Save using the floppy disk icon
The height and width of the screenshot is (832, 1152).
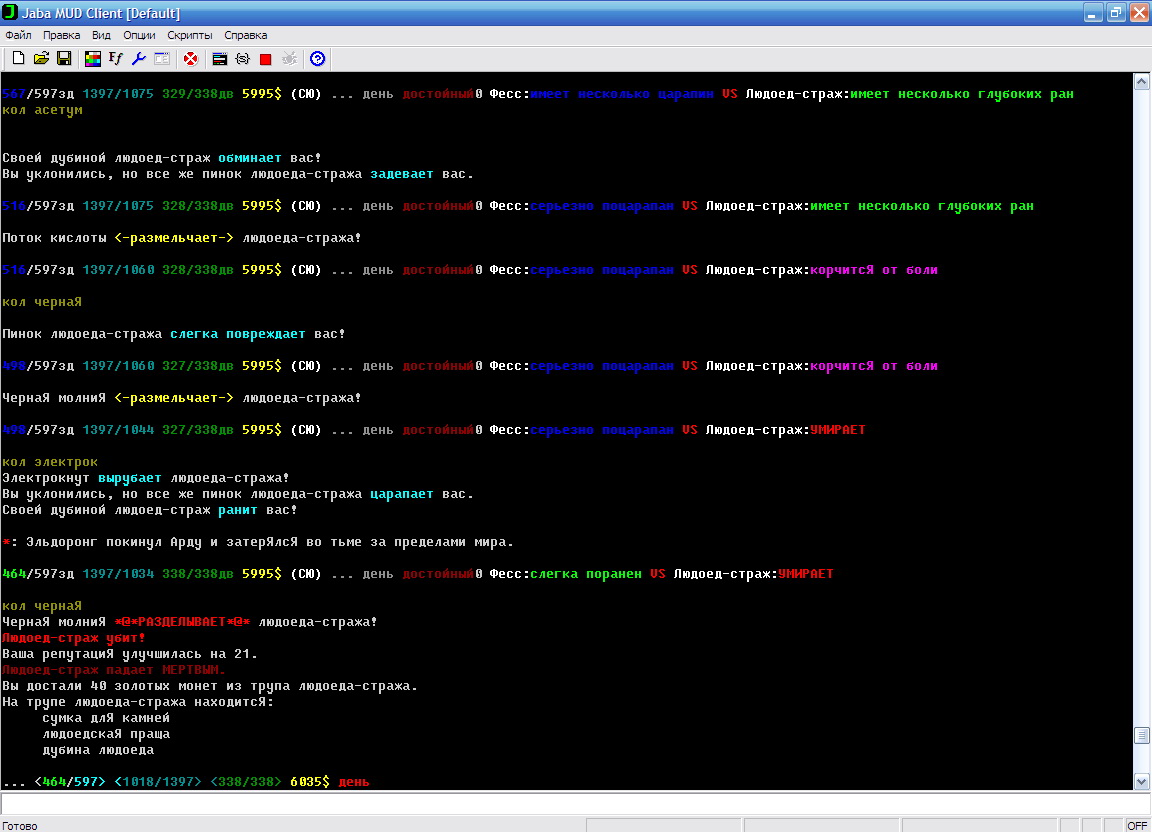point(63,59)
